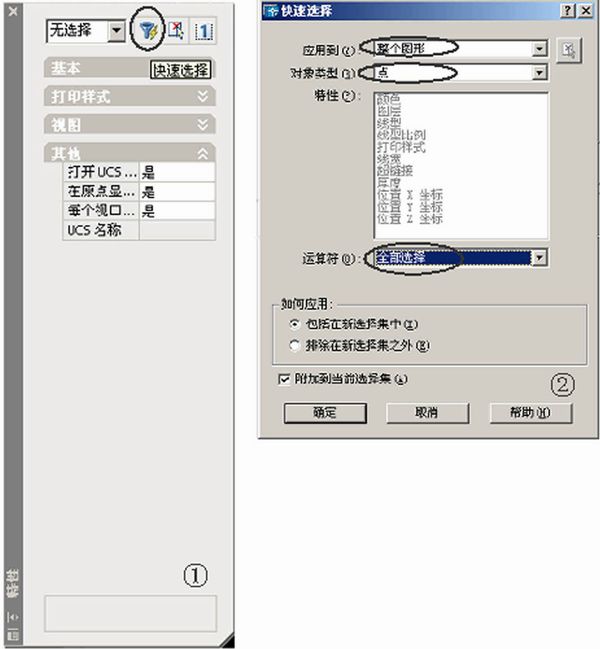Click the 取消 button
The width and height of the screenshot is (600, 649).
(427, 413)
